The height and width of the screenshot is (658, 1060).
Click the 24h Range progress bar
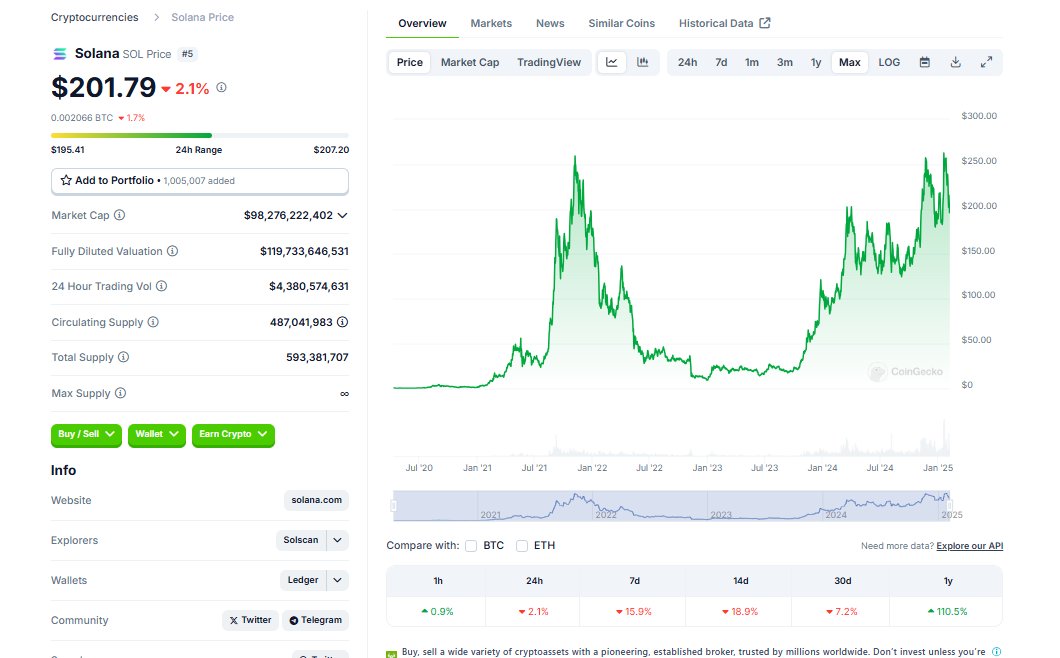pyautogui.click(x=200, y=135)
